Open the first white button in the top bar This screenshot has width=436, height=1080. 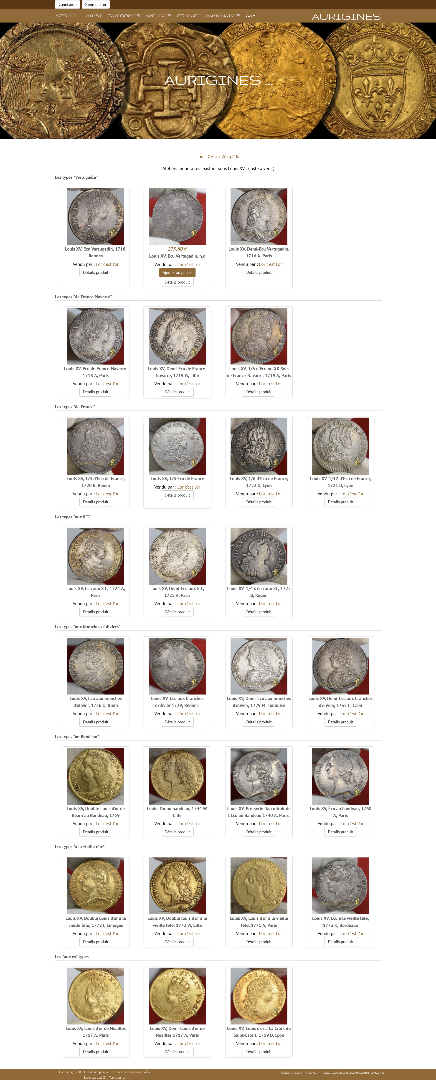65,5
